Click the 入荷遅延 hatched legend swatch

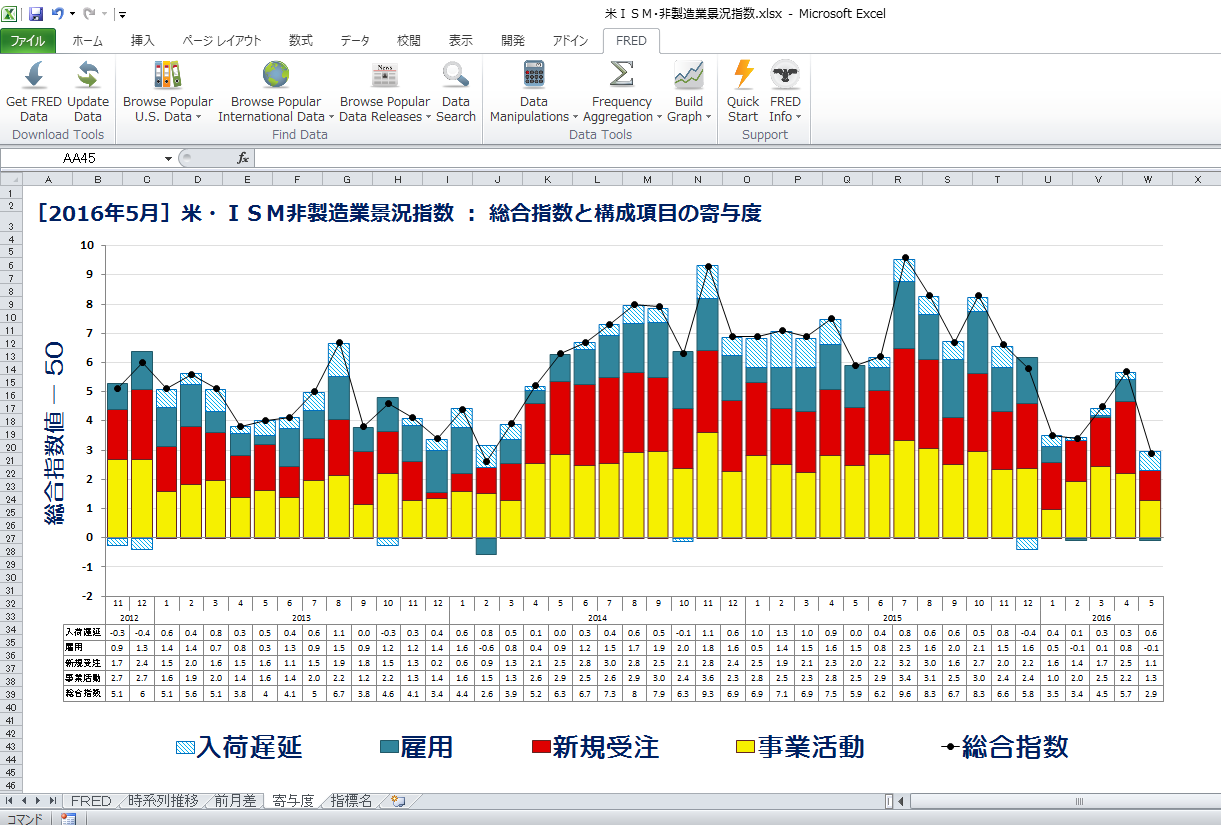184,747
